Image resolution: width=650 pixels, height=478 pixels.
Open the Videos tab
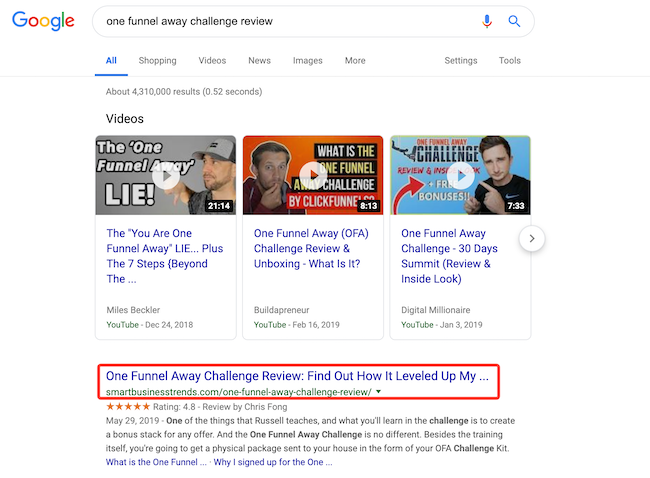212,61
